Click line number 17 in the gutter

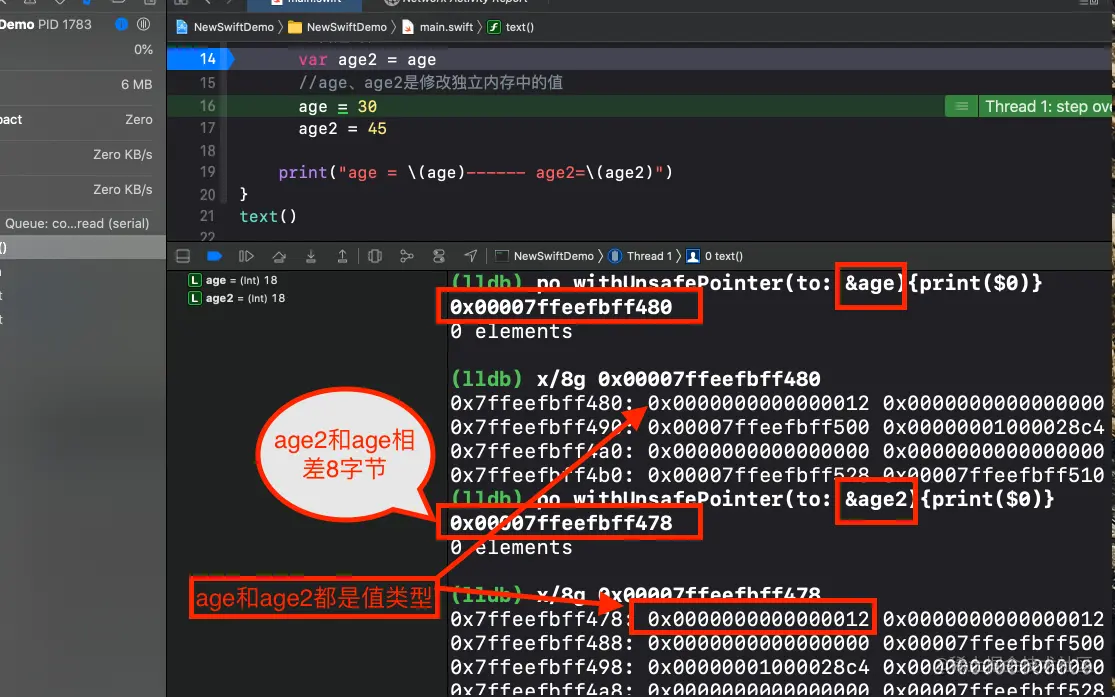(x=208, y=128)
